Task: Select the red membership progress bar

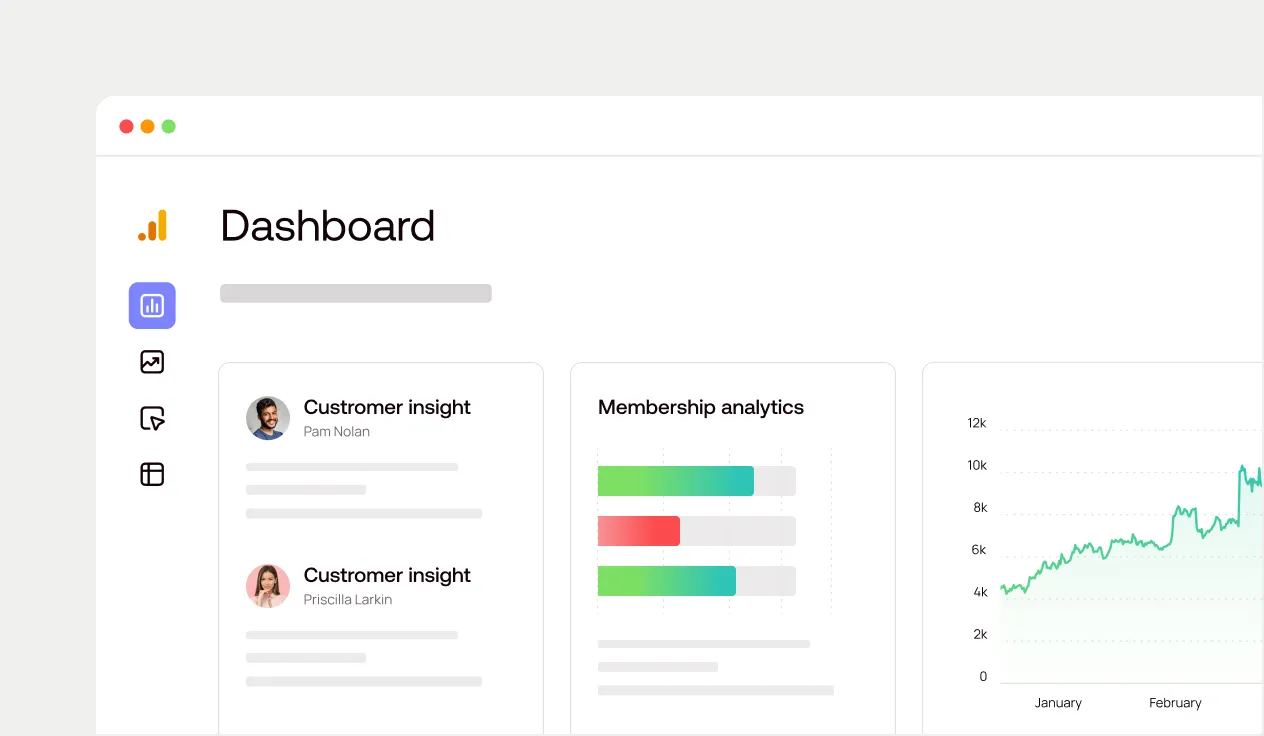Action: coord(638,531)
